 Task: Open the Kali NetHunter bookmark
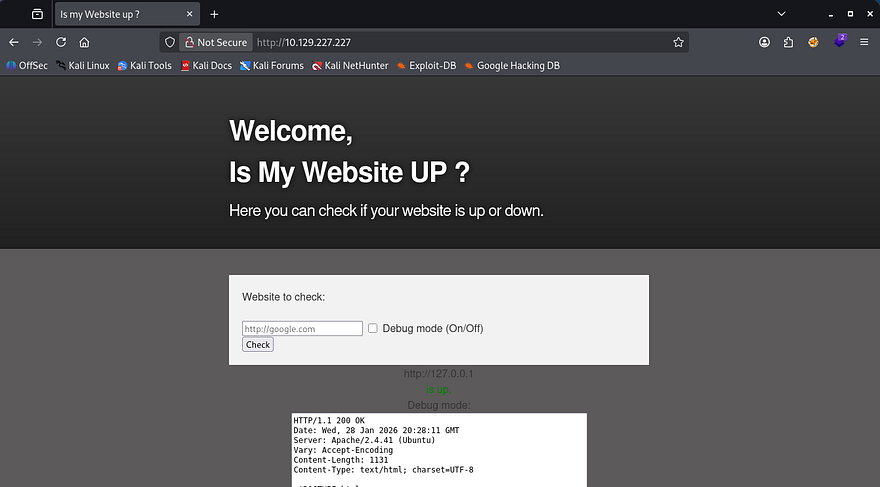(x=349, y=66)
